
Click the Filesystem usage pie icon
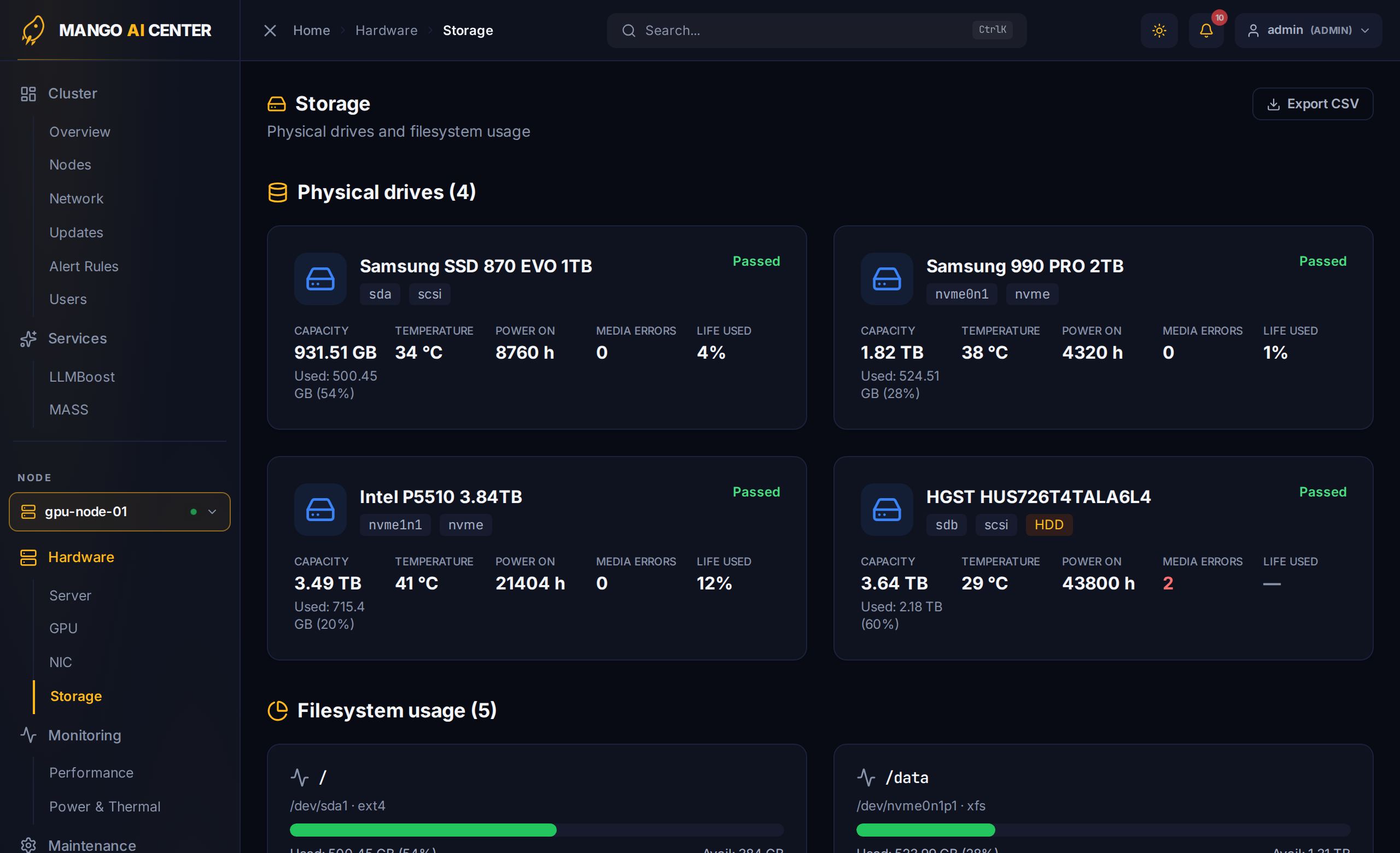tap(277, 710)
